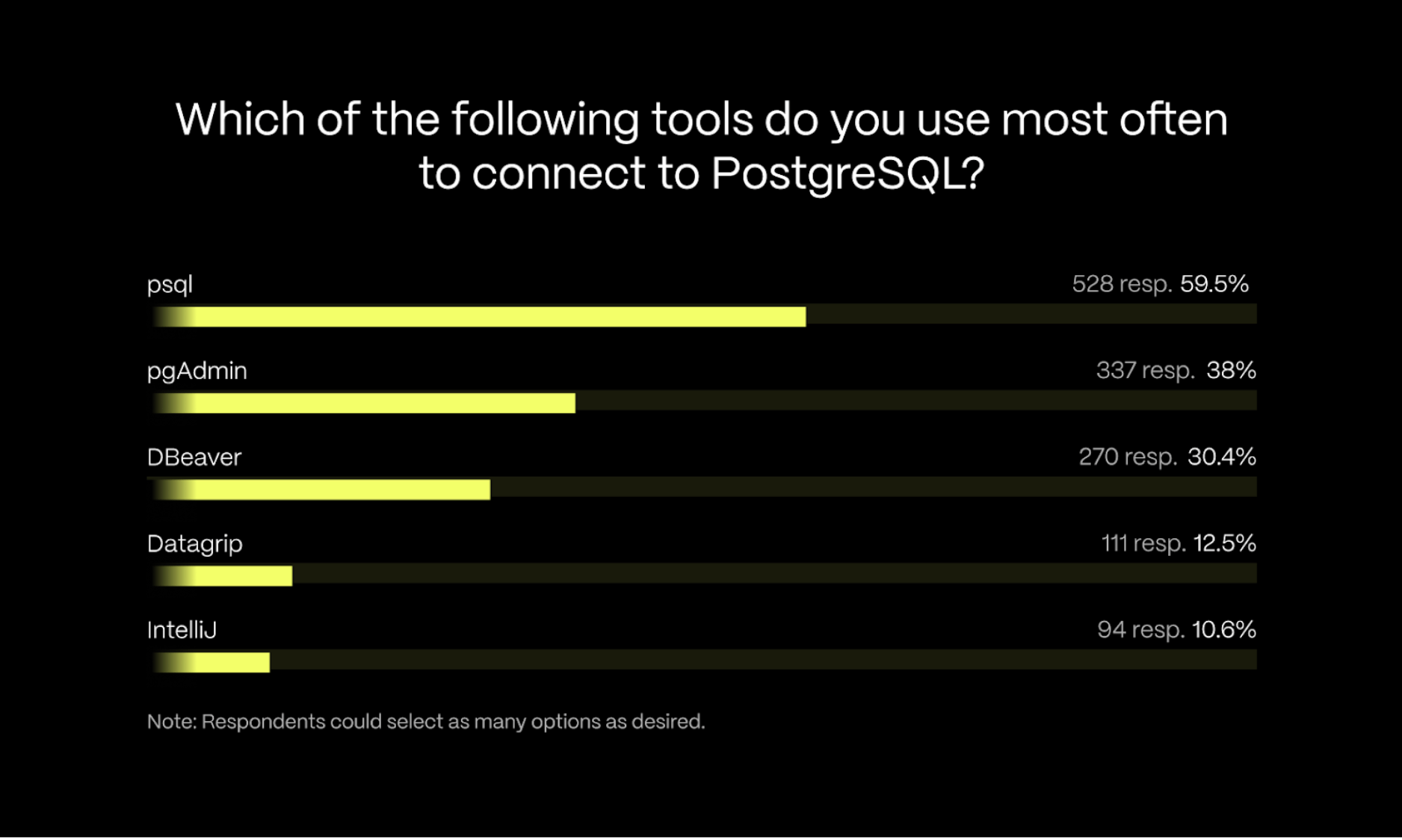Click the 94 resp. count

(1140, 629)
